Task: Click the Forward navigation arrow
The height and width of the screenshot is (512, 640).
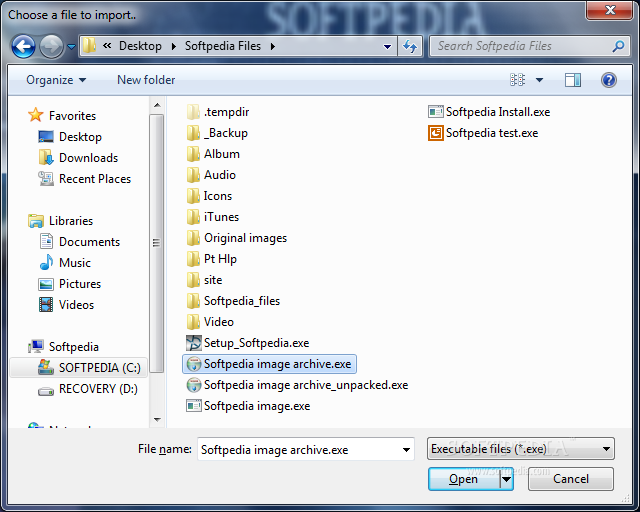Action: (x=51, y=46)
